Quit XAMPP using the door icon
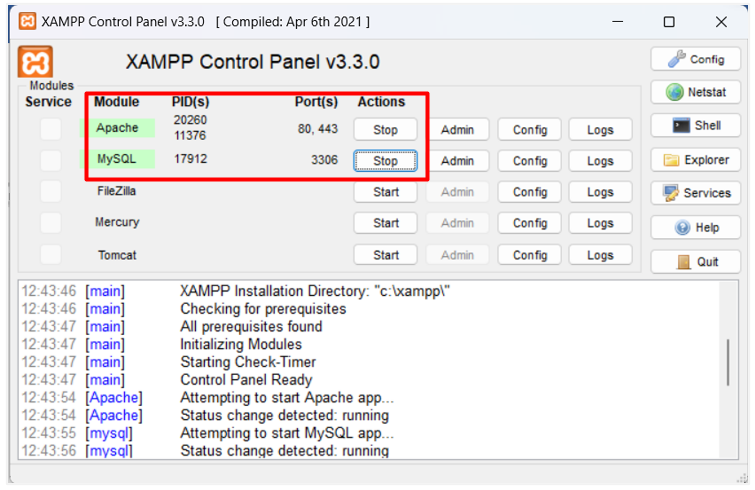This screenshot has height=490, width=755. 697,261
